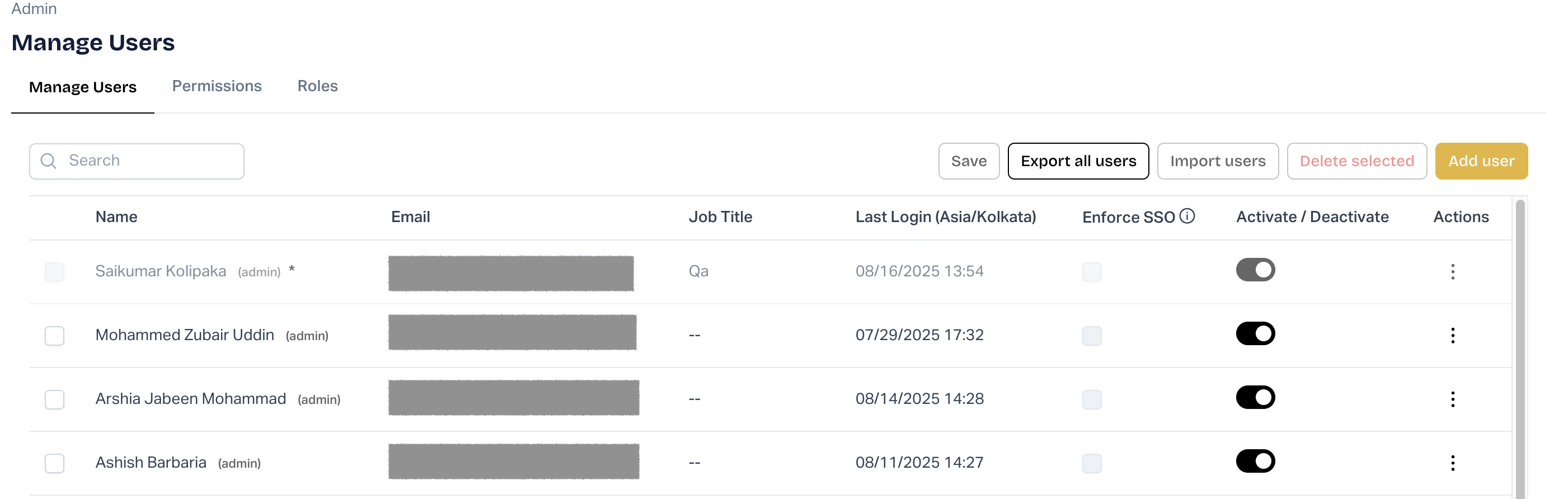Click the Enforce SSO info icon
Image resolution: width=1568 pixels, height=499 pixels.
[x=1187, y=216]
